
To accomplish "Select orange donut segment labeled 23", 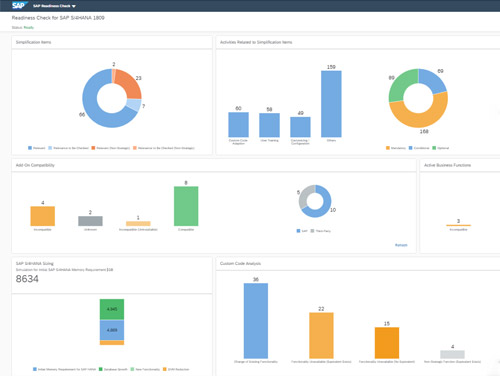I will click(129, 82).
